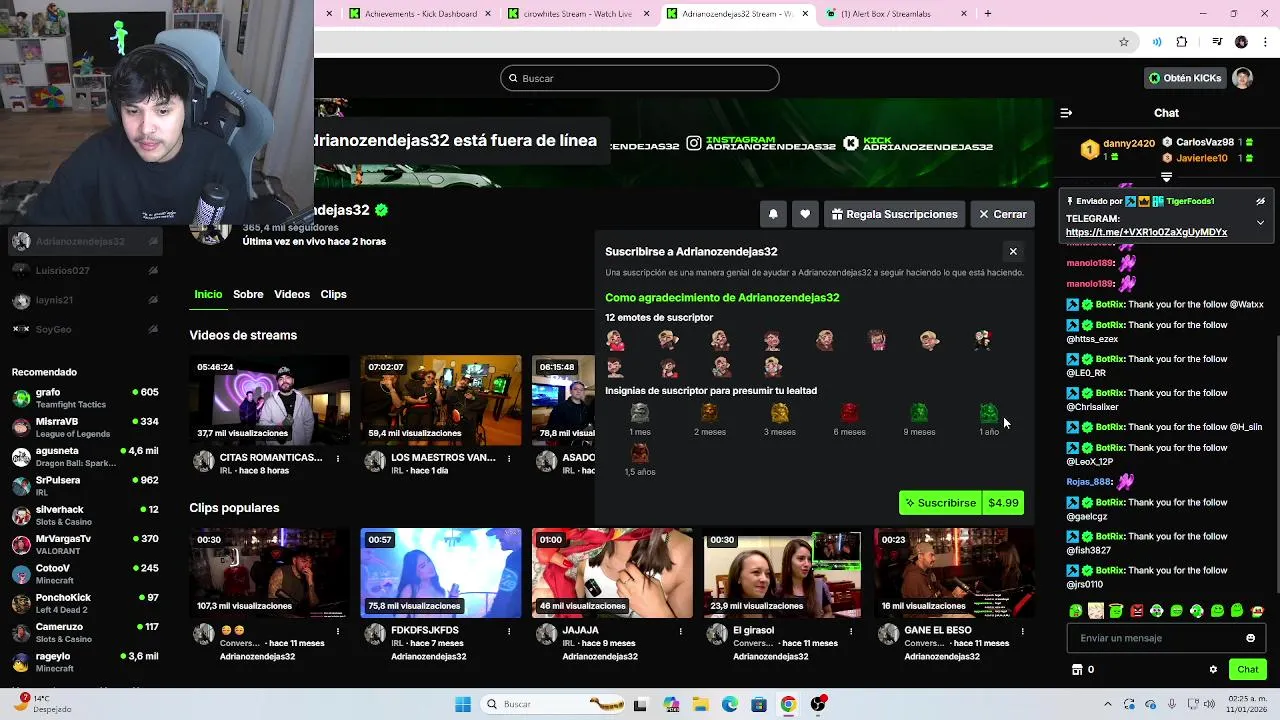1280x720 pixels.
Task: Open options for JAJAJA clip
Action: [x=680, y=632]
